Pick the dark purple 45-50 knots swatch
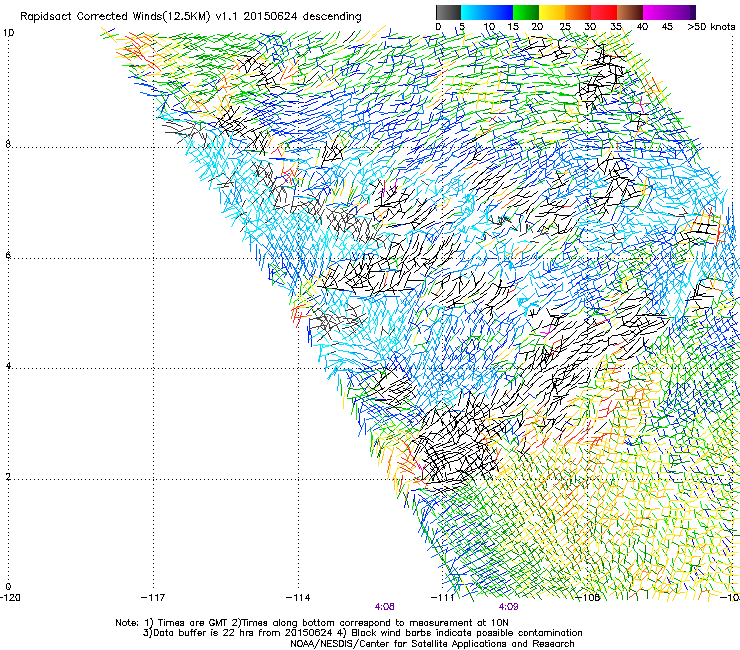 (682, 12)
